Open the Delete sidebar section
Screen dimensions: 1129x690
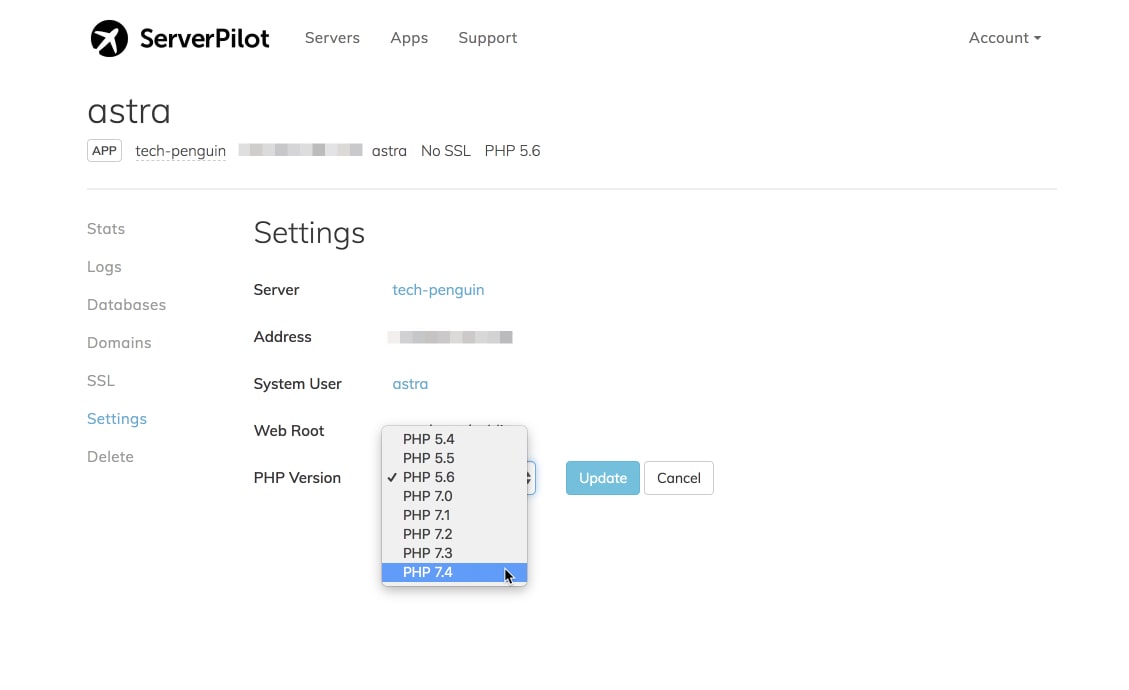pyautogui.click(x=110, y=457)
